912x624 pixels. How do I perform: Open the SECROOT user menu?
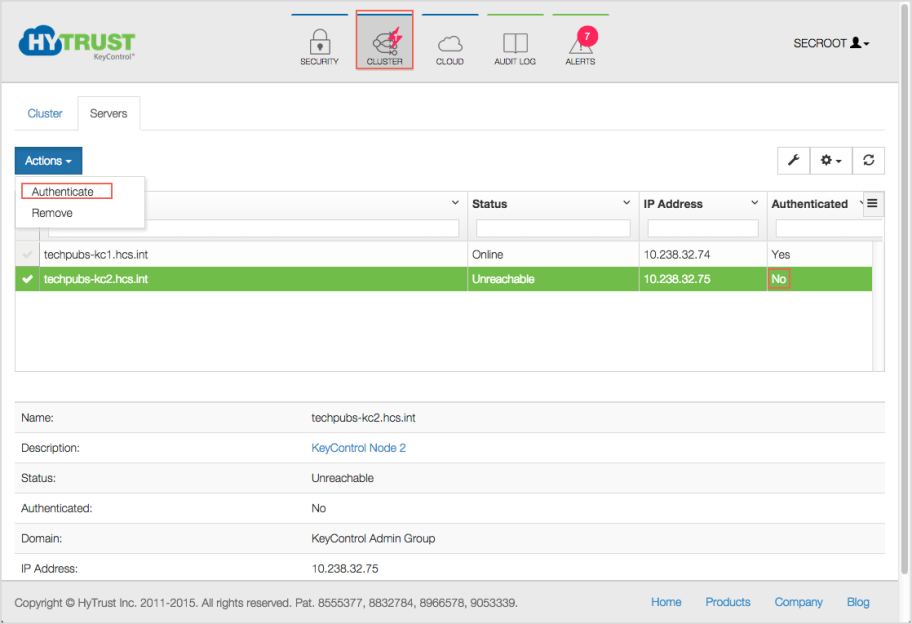(831, 43)
